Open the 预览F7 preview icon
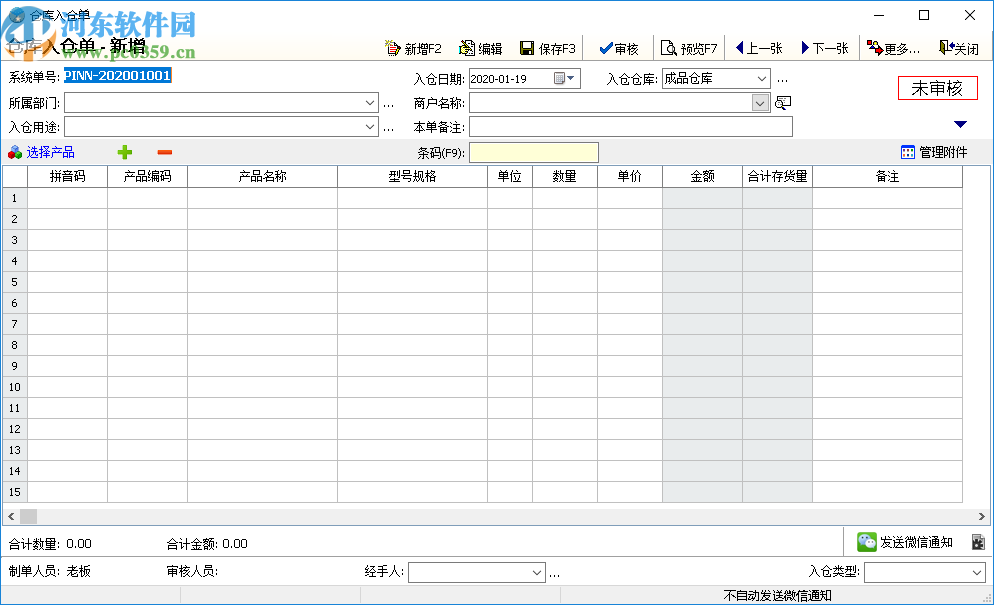 click(x=668, y=47)
